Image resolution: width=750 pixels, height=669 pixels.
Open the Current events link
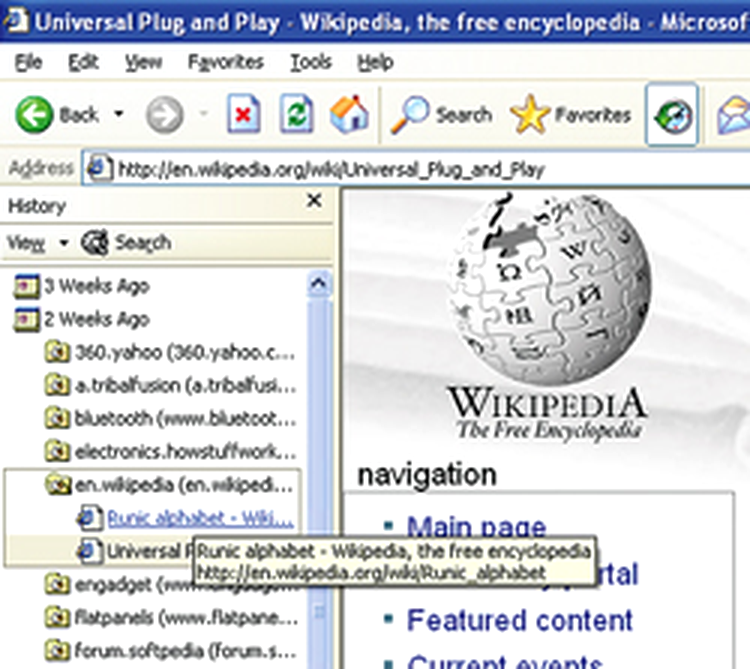(504, 662)
